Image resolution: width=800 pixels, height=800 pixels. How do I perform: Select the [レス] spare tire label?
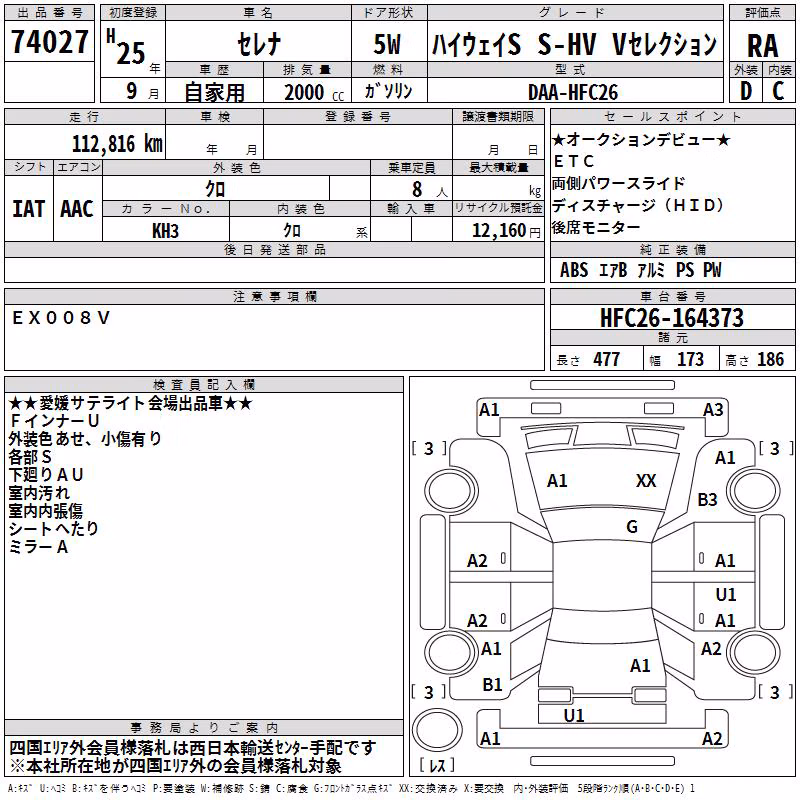tap(437, 765)
